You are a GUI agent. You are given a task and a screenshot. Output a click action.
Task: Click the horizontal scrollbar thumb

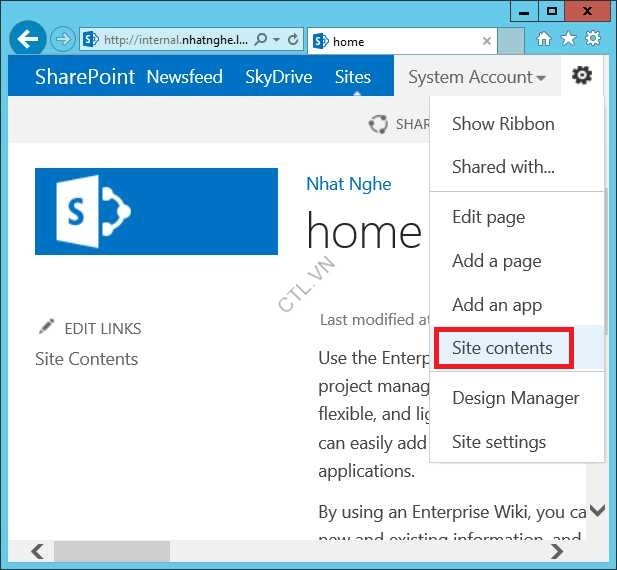[112, 552]
